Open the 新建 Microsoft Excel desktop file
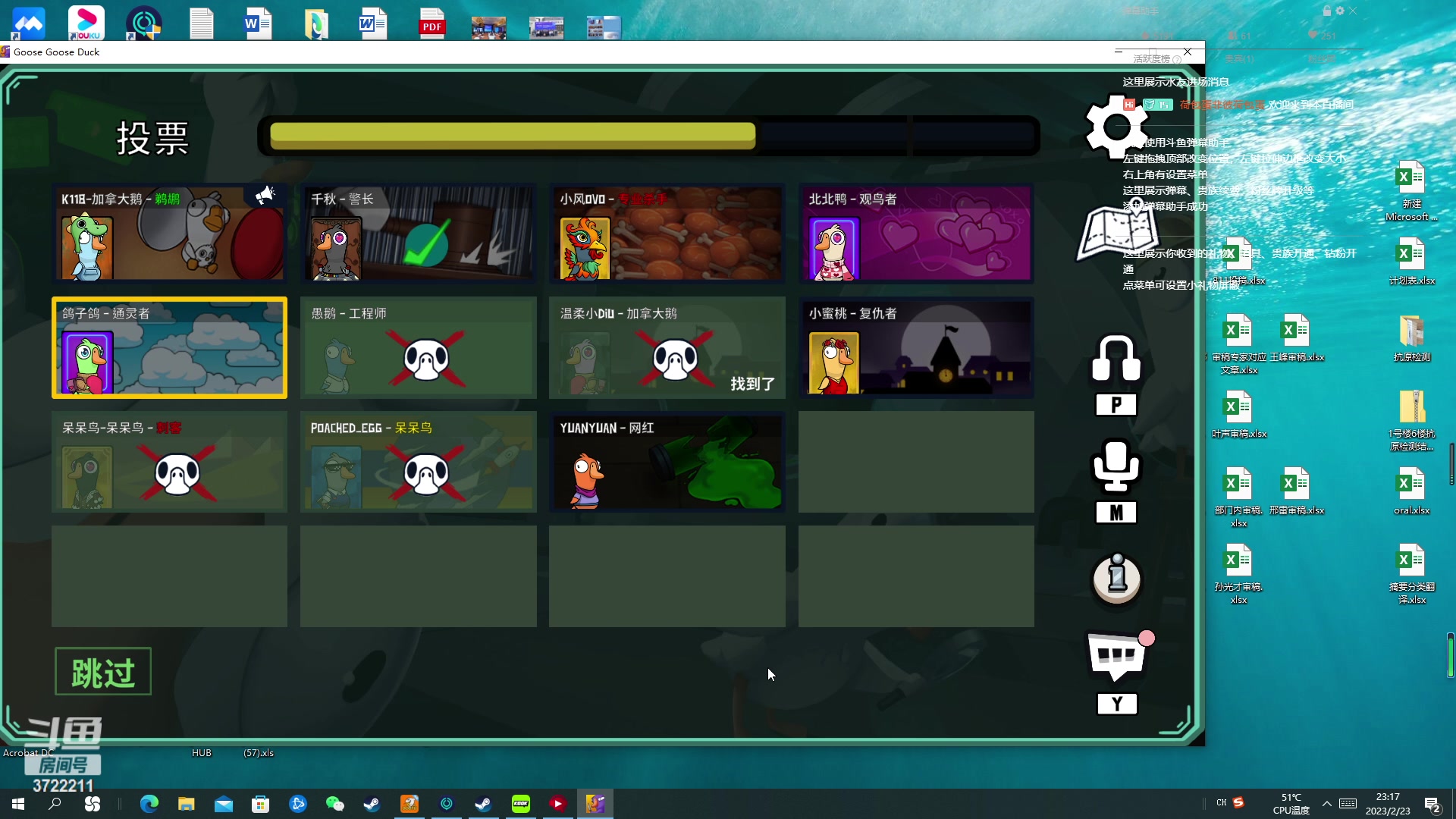This screenshot has height=819, width=1456. 1411,191
